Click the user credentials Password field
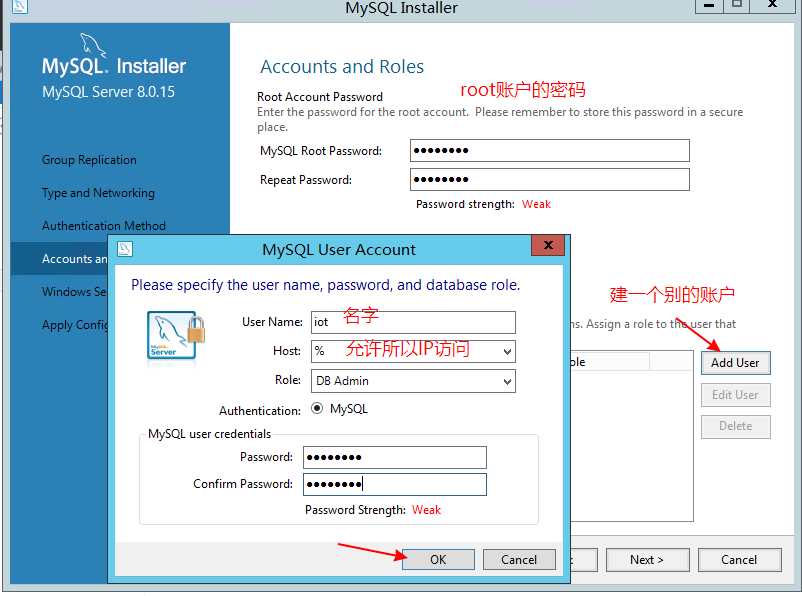Image resolution: width=802 pixels, height=596 pixels. tap(395, 457)
